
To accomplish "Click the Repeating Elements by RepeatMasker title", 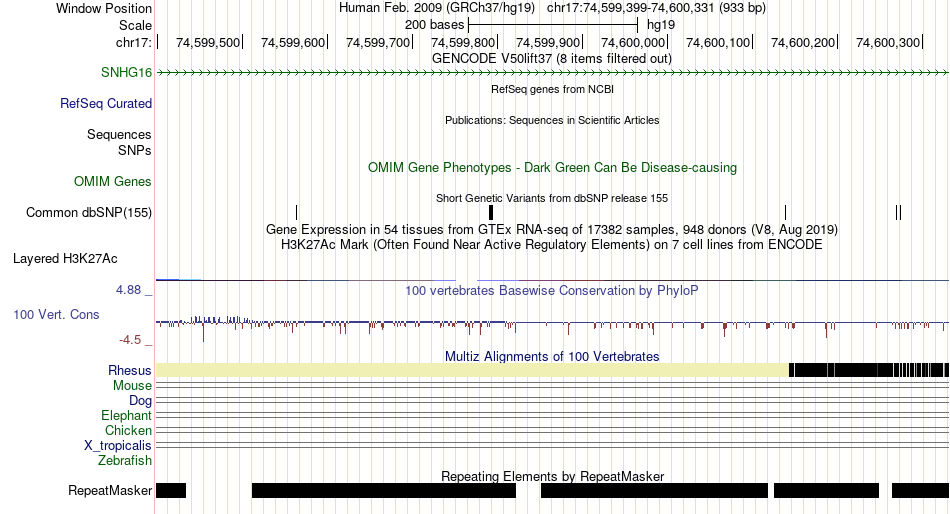I will click(x=552, y=476).
